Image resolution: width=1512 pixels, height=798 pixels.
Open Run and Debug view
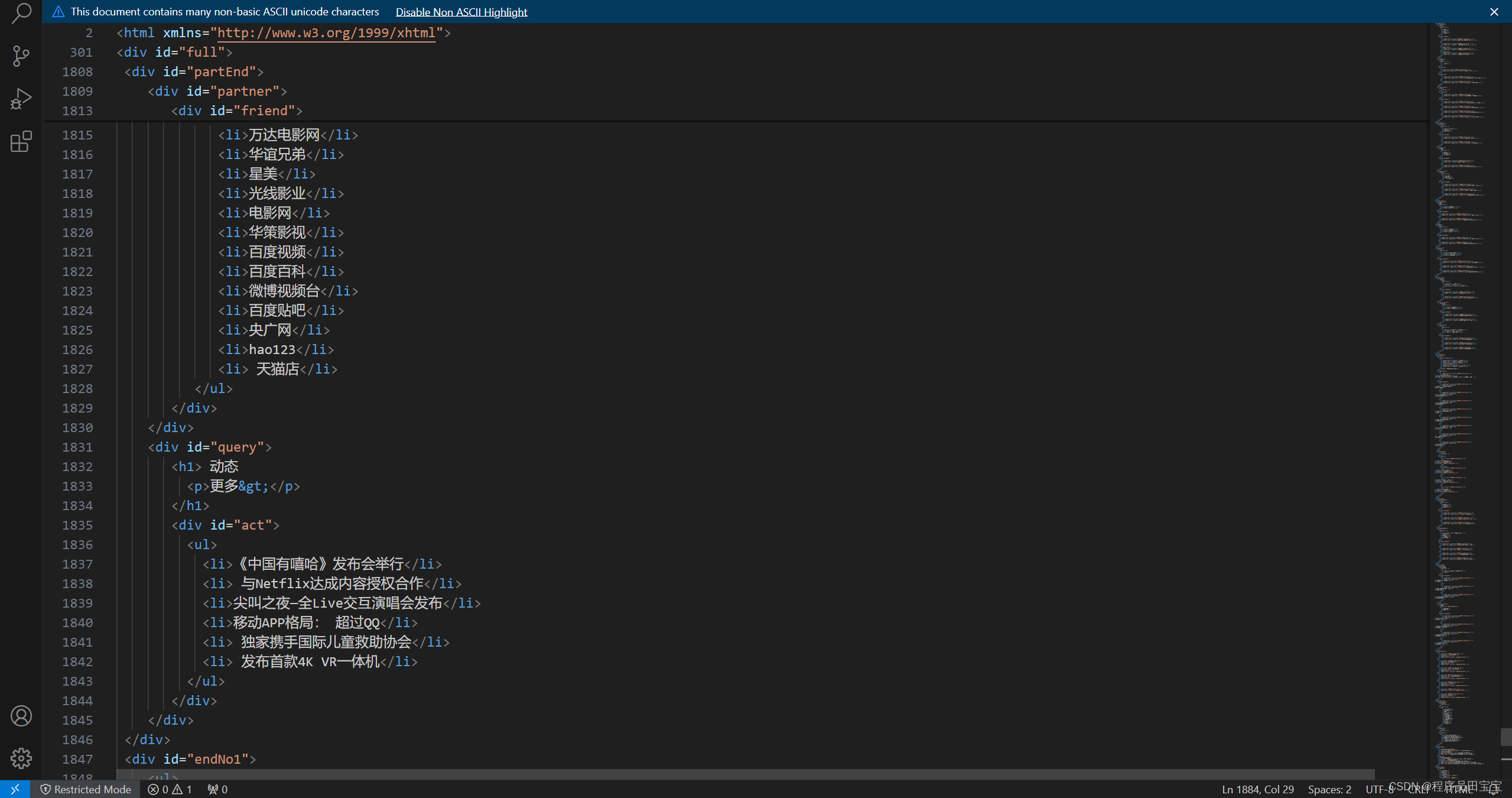pyautogui.click(x=21, y=99)
